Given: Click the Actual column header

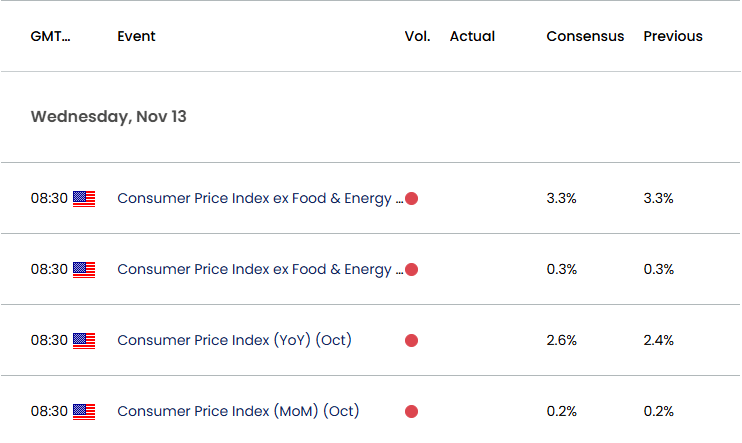Looking at the screenshot, I should (472, 36).
